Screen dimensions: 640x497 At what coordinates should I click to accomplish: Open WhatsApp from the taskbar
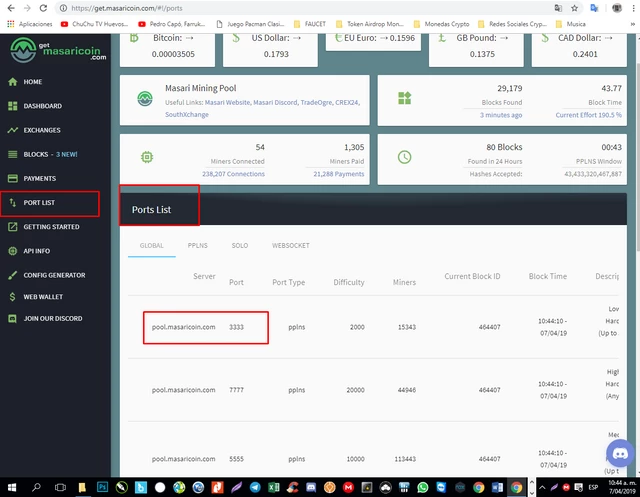pyautogui.click(x=423, y=487)
